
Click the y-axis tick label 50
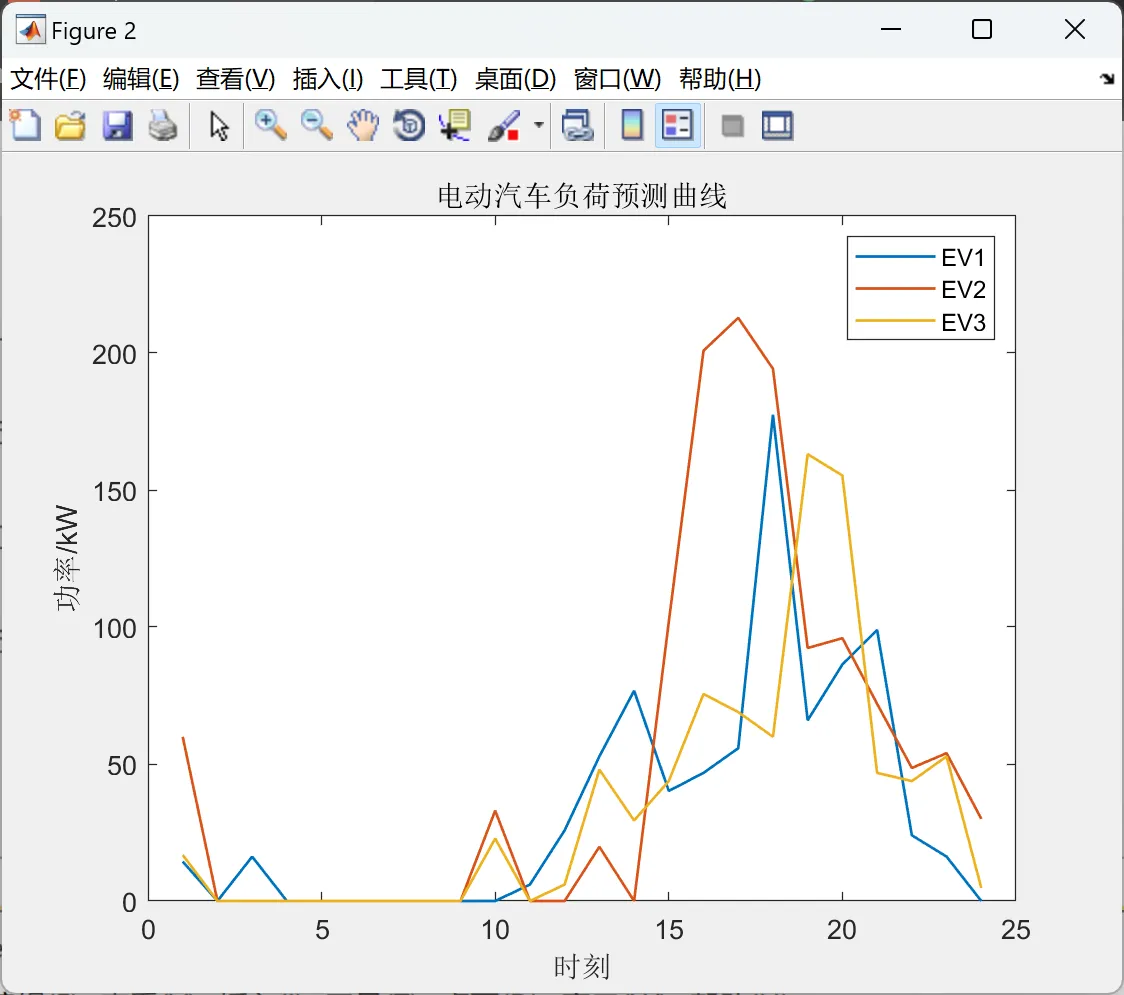[x=122, y=766]
